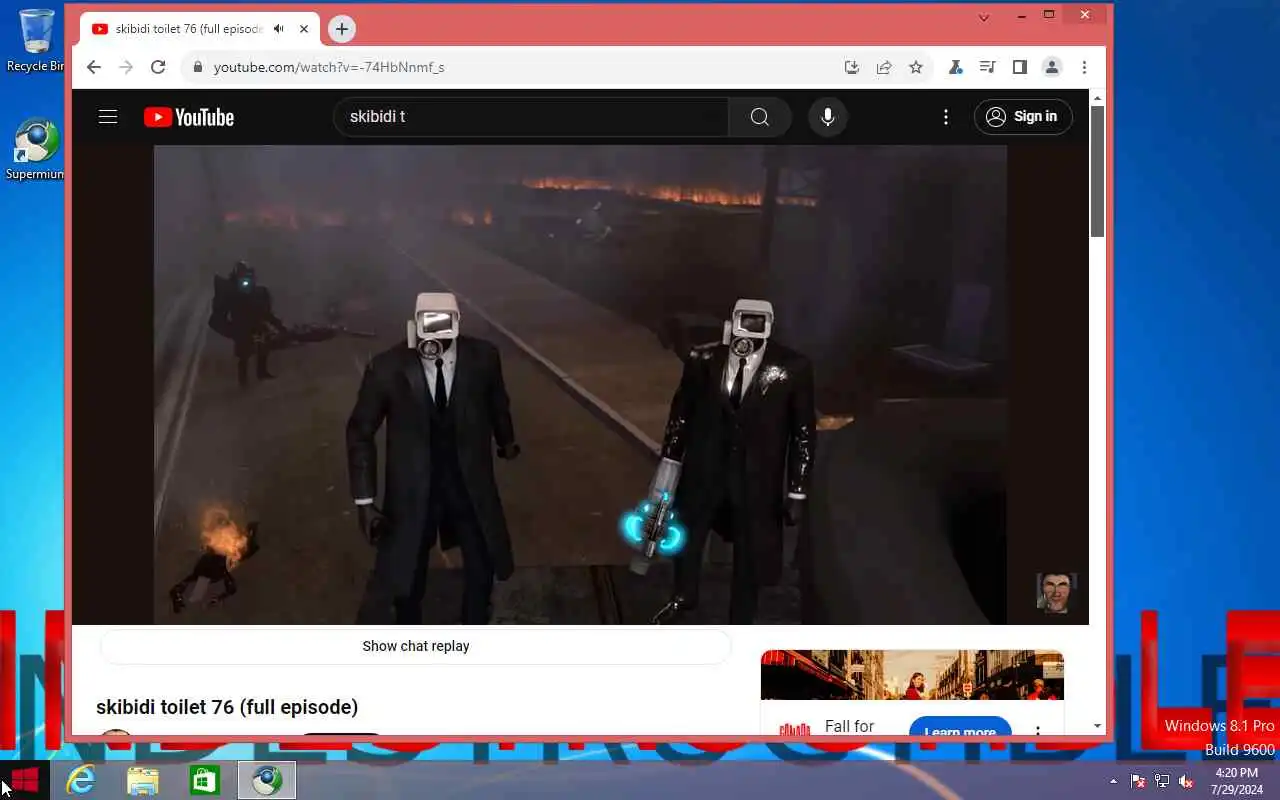This screenshot has width=1280, height=800.
Task: Go to YouTube home via logo
Action: click(x=189, y=117)
